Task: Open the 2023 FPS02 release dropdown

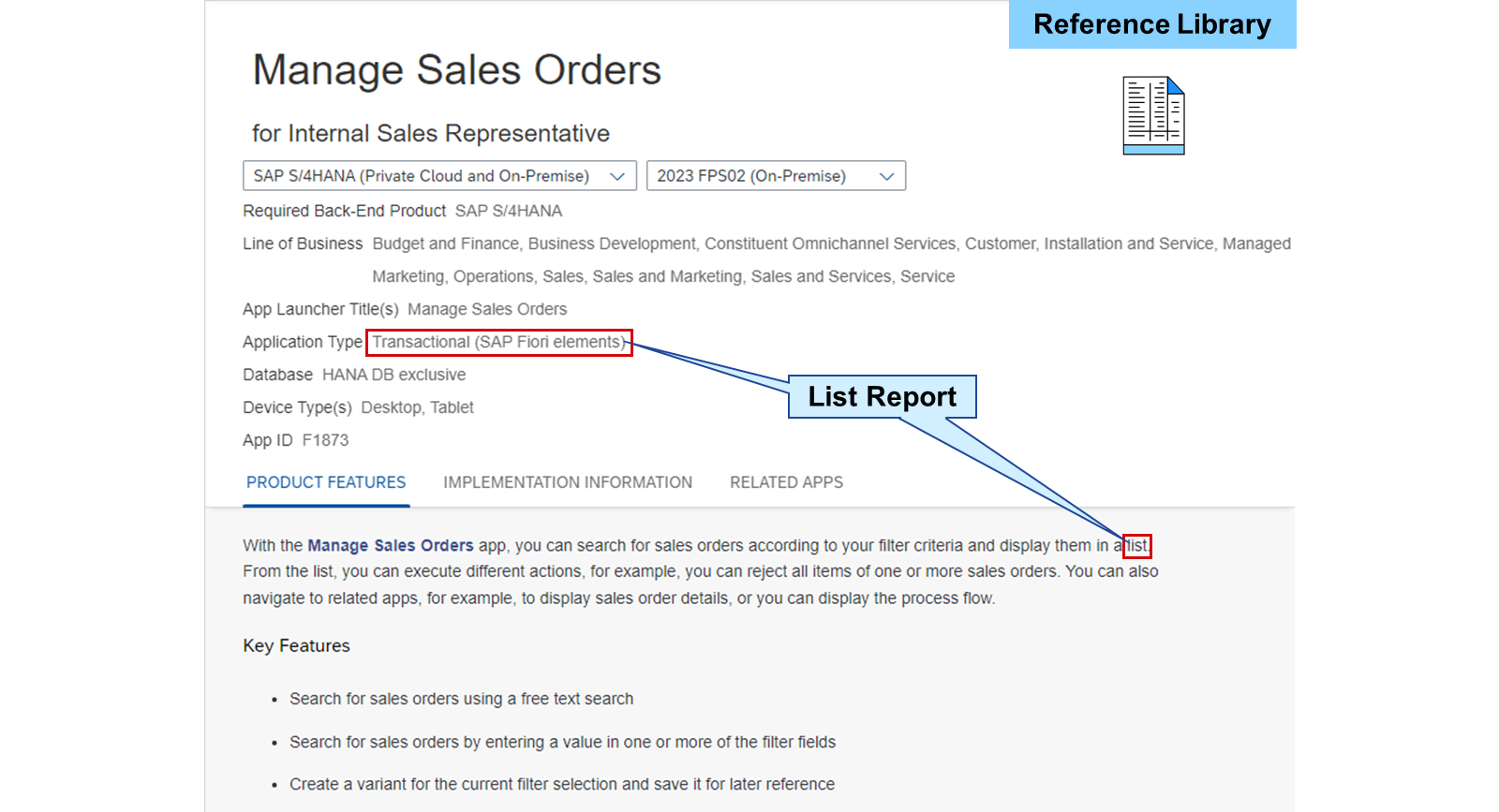Action: 776,176
